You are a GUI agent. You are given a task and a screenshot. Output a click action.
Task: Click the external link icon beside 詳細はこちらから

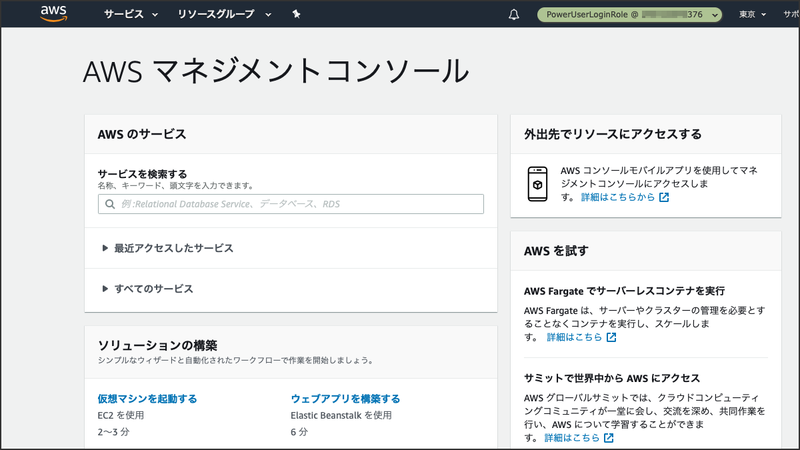(664, 197)
